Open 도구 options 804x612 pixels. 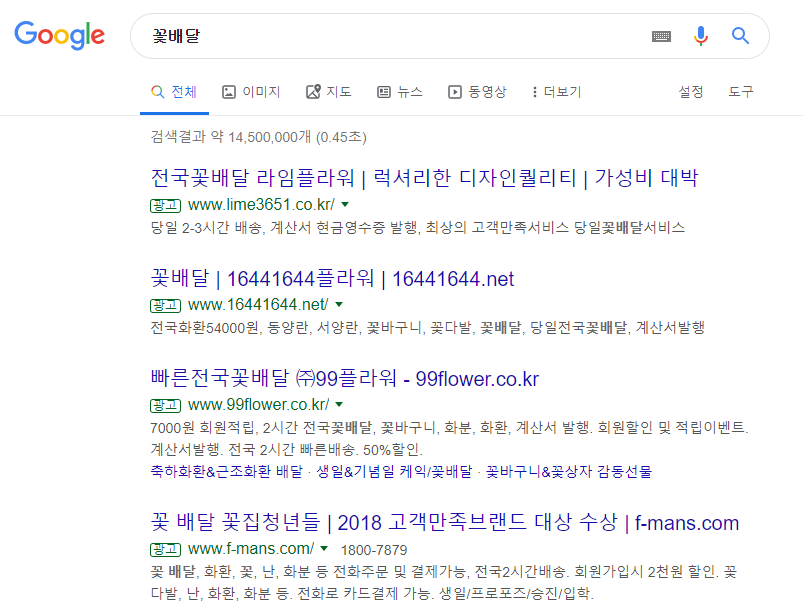coord(741,92)
